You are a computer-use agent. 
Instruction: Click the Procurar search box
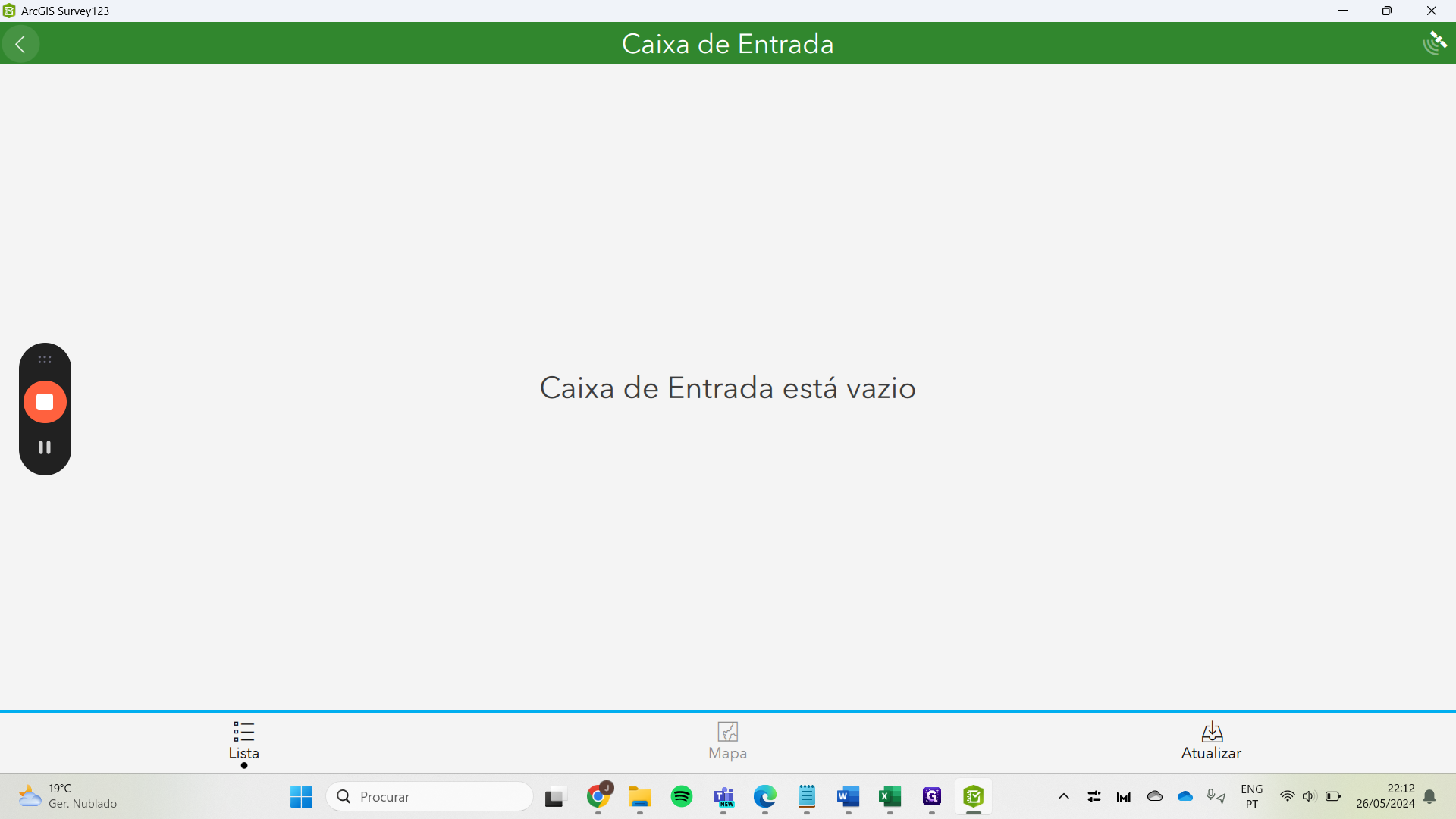[430, 796]
